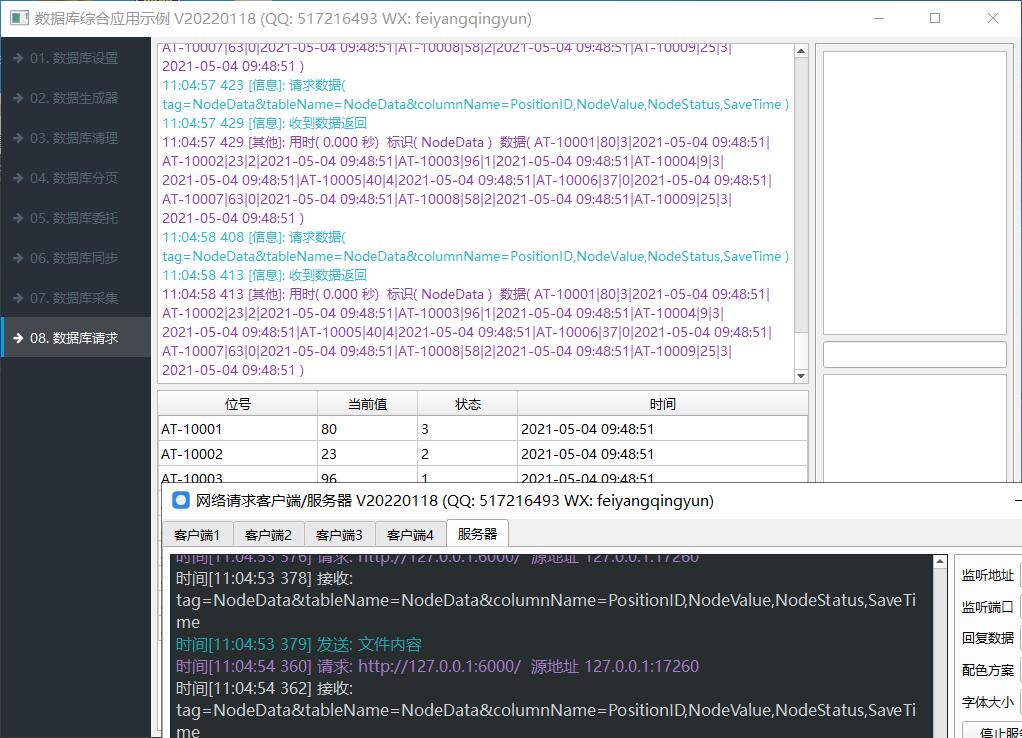Screen dimensions: 1022x738
Task: Maximize the database application window
Action: pyautogui.click(x=935, y=18)
